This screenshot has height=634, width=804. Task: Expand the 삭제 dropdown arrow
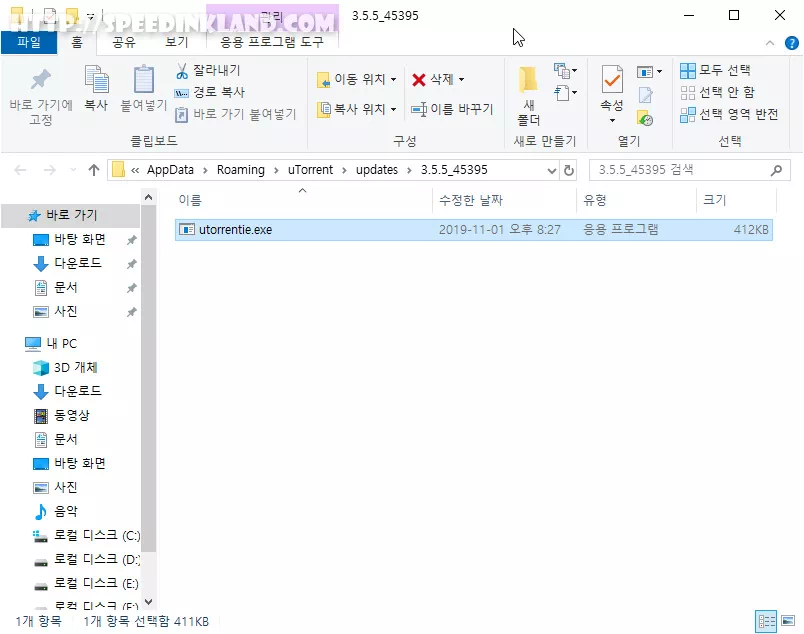pyautogui.click(x=461, y=80)
